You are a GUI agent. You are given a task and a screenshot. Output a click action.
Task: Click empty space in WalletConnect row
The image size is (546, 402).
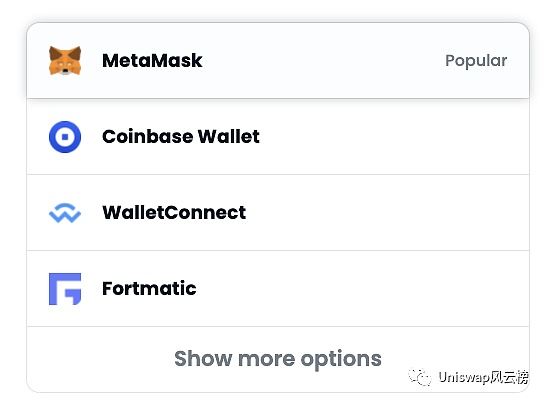tap(387, 212)
